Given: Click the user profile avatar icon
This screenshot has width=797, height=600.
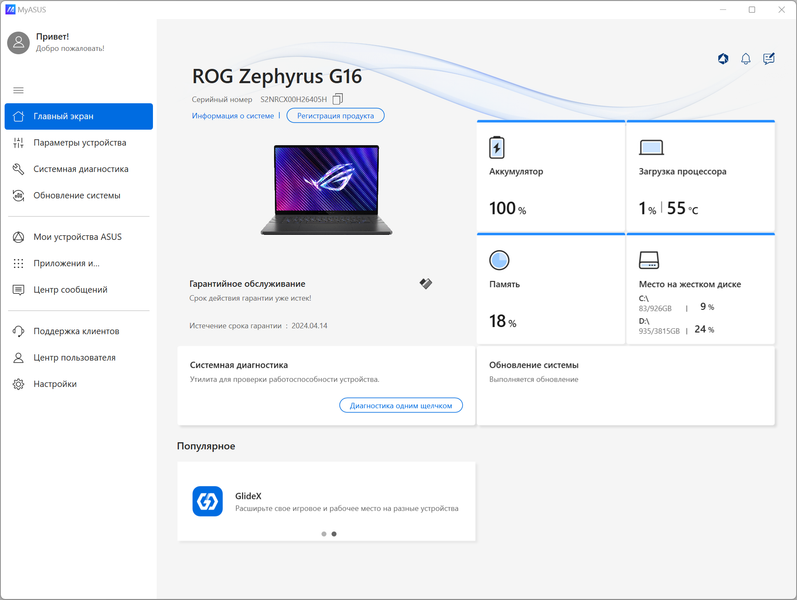Looking at the screenshot, I should pyautogui.click(x=18, y=43).
